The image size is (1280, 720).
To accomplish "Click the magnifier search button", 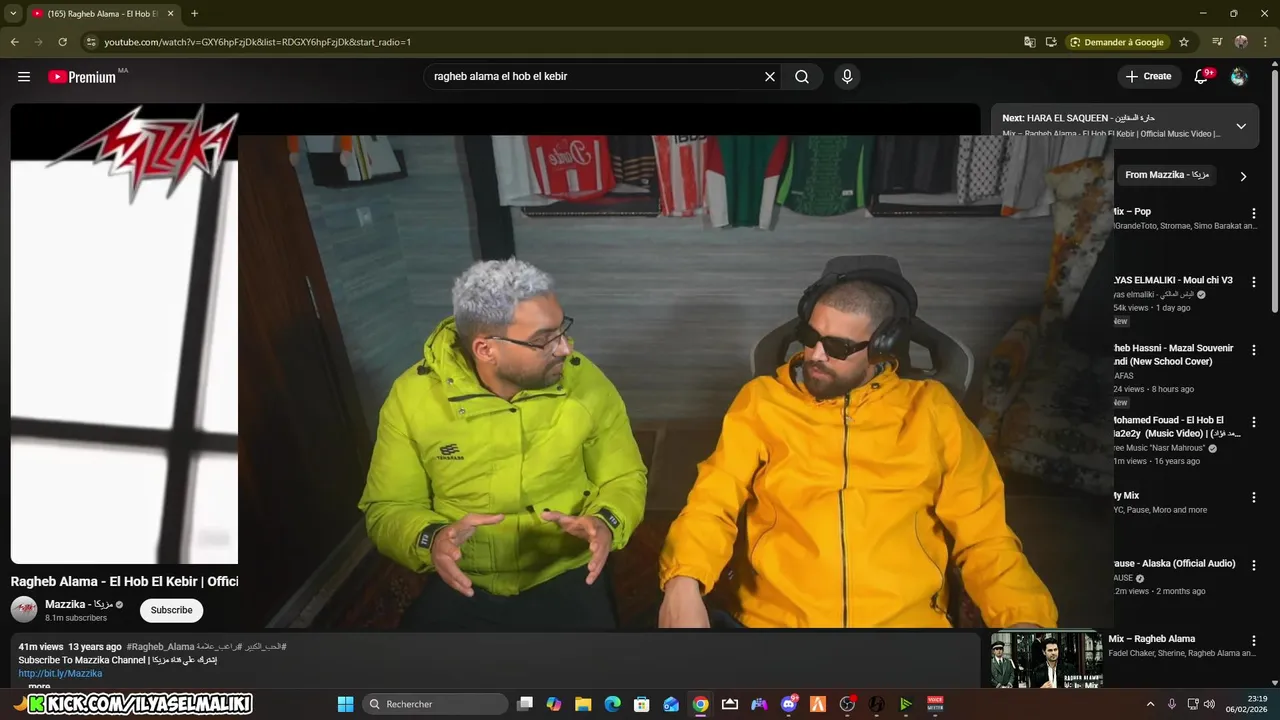I will [802, 77].
